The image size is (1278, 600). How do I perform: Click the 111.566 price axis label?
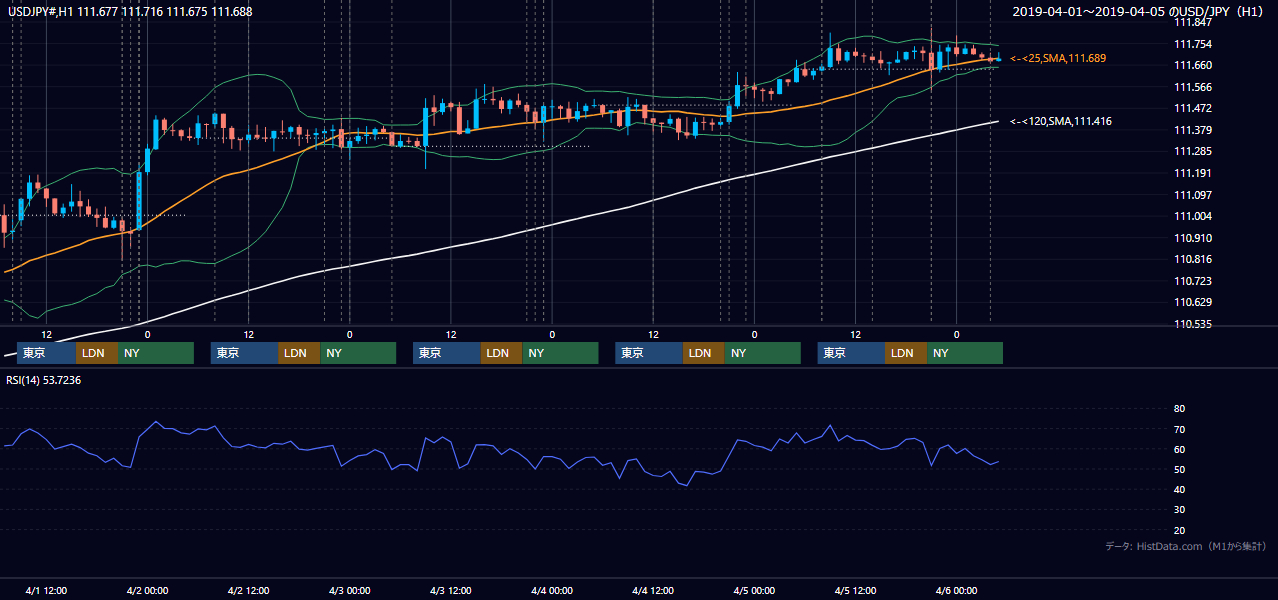click(x=1192, y=87)
